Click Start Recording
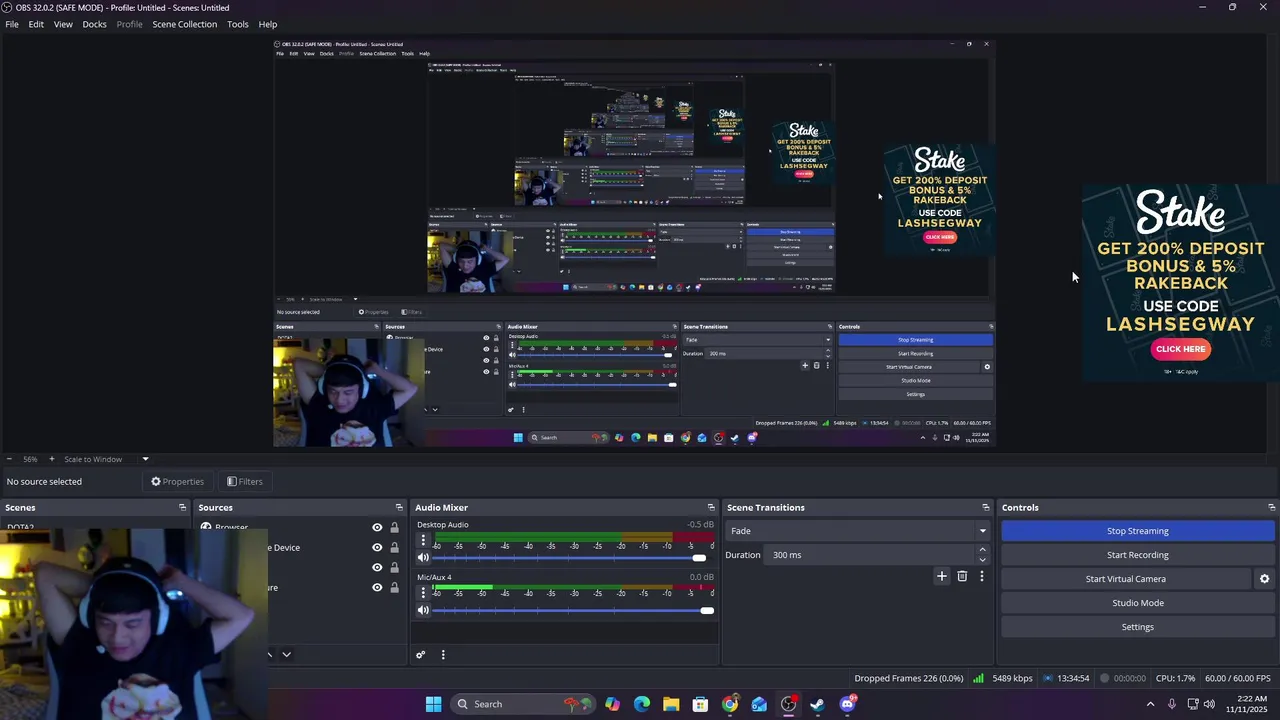This screenshot has height=720, width=1280. click(x=1138, y=555)
